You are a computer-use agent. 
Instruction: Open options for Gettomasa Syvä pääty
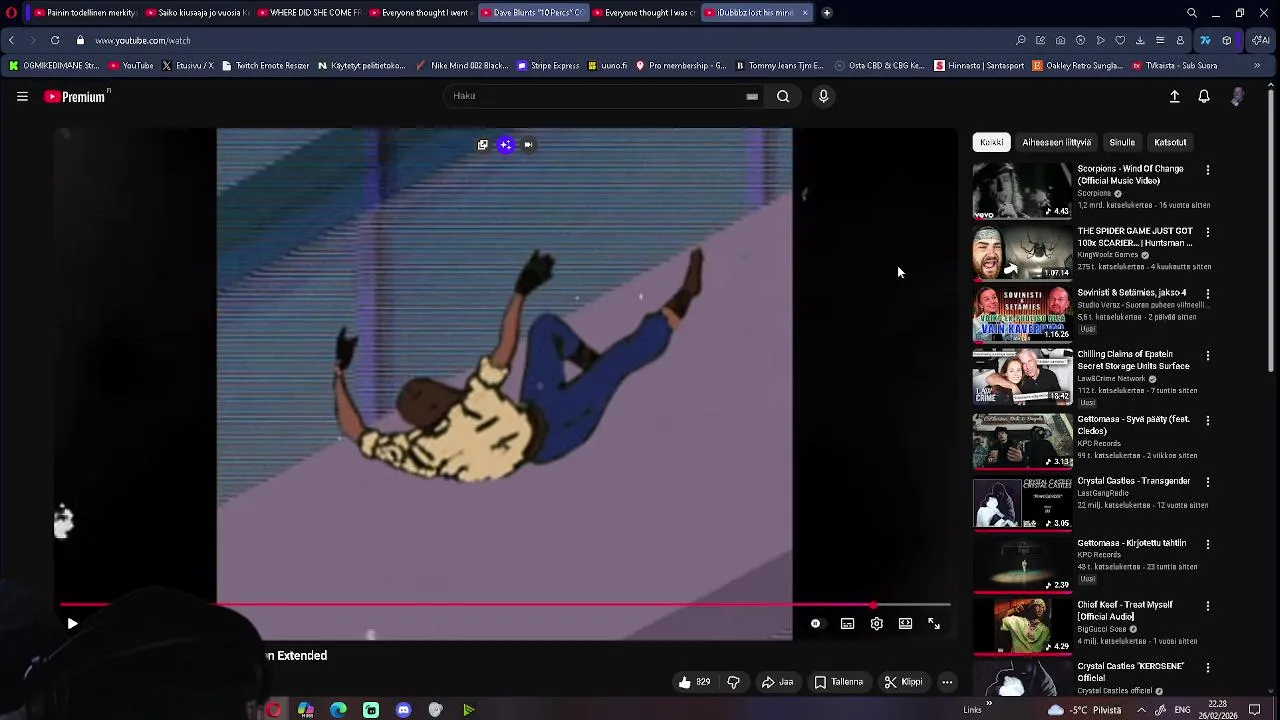point(1208,420)
